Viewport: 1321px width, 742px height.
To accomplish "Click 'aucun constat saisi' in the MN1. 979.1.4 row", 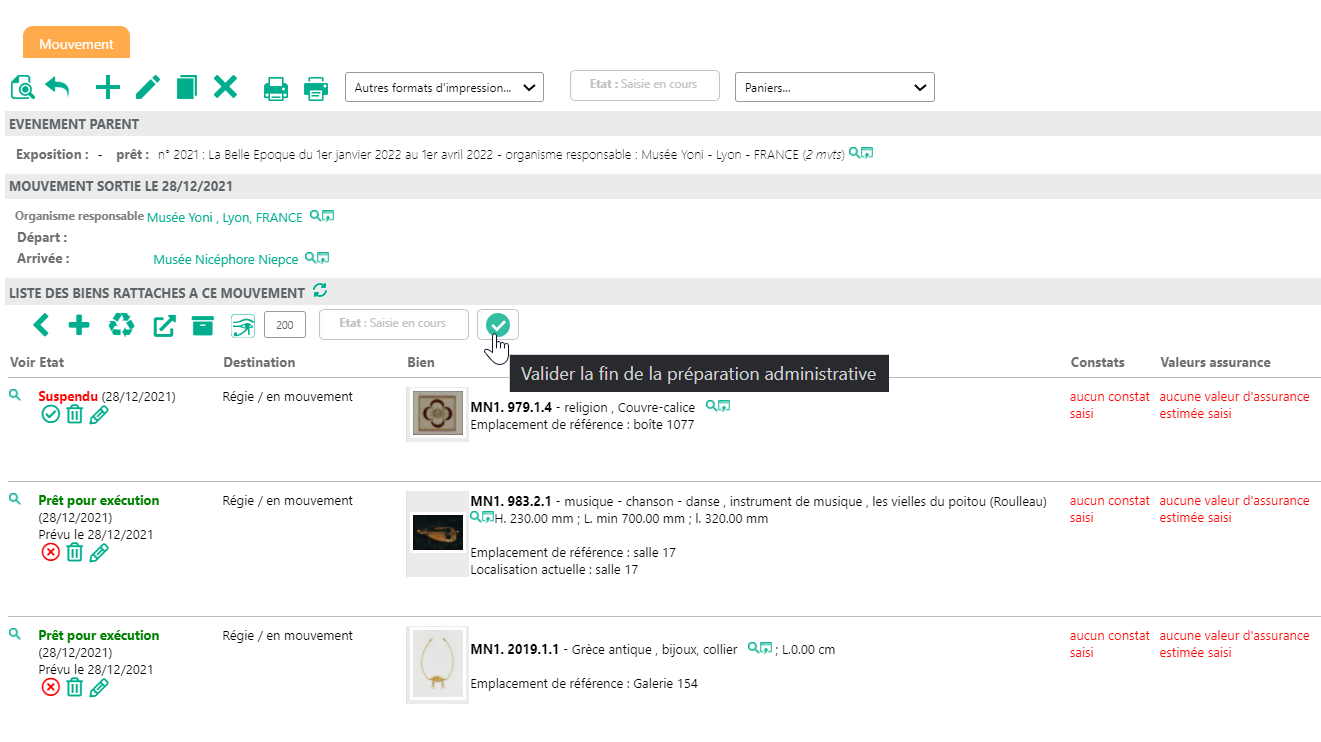I will pos(1110,405).
